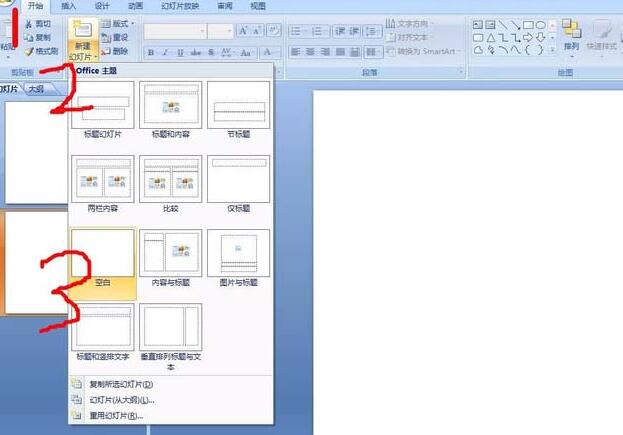The width and height of the screenshot is (623, 435).
Task: Click icon beside 复制所选幻灯片 entry
Action: coord(77,384)
